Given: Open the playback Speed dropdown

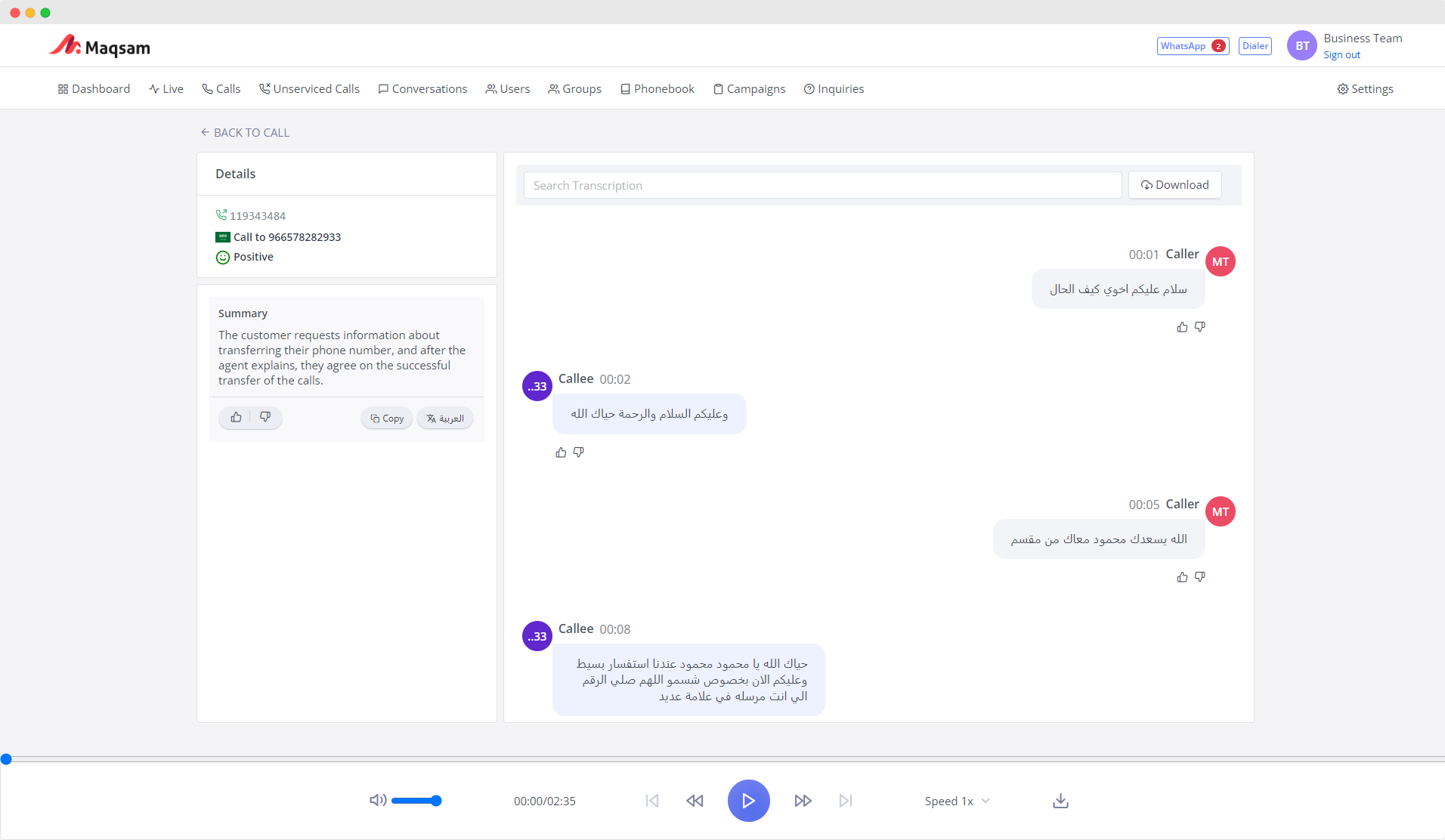Looking at the screenshot, I should tap(956, 801).
